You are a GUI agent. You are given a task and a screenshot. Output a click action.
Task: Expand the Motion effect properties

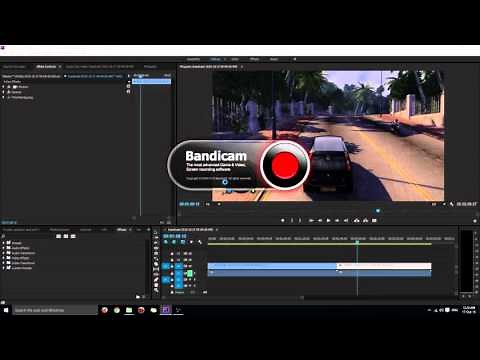tap(4, 87)
